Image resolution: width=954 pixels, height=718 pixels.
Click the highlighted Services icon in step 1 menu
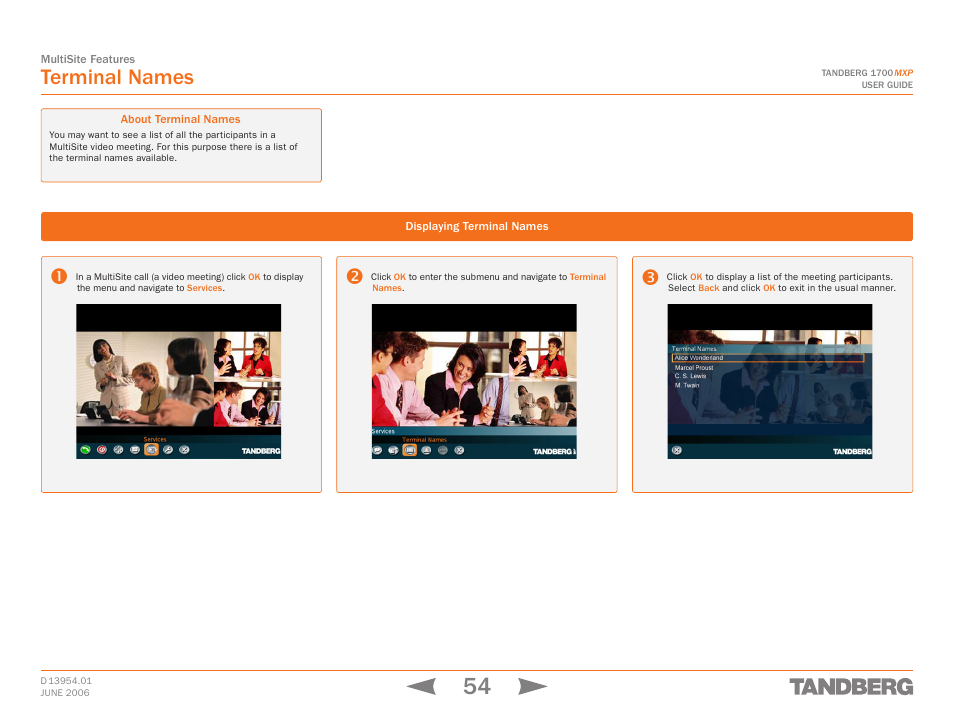[151, 450]
